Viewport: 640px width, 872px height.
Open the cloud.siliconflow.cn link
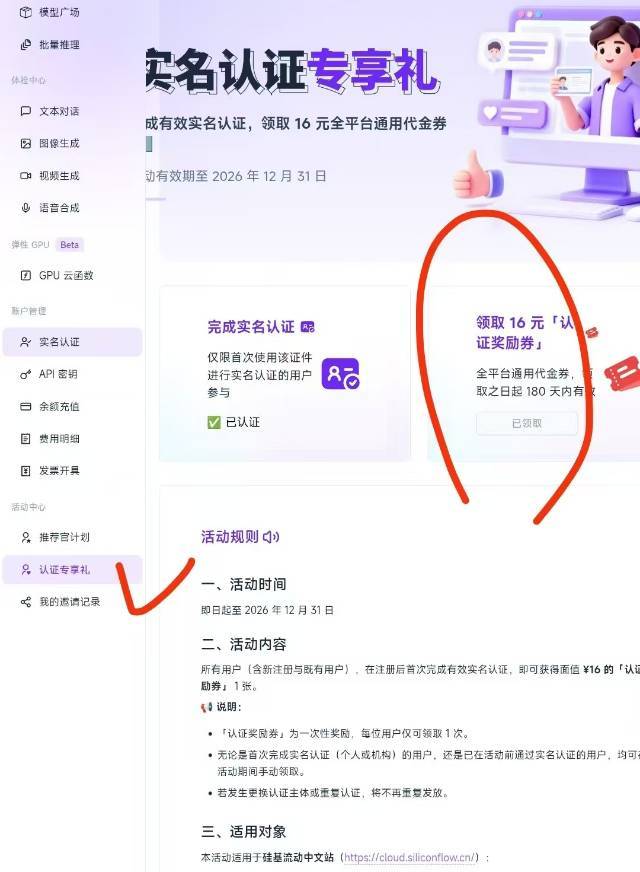410,858
